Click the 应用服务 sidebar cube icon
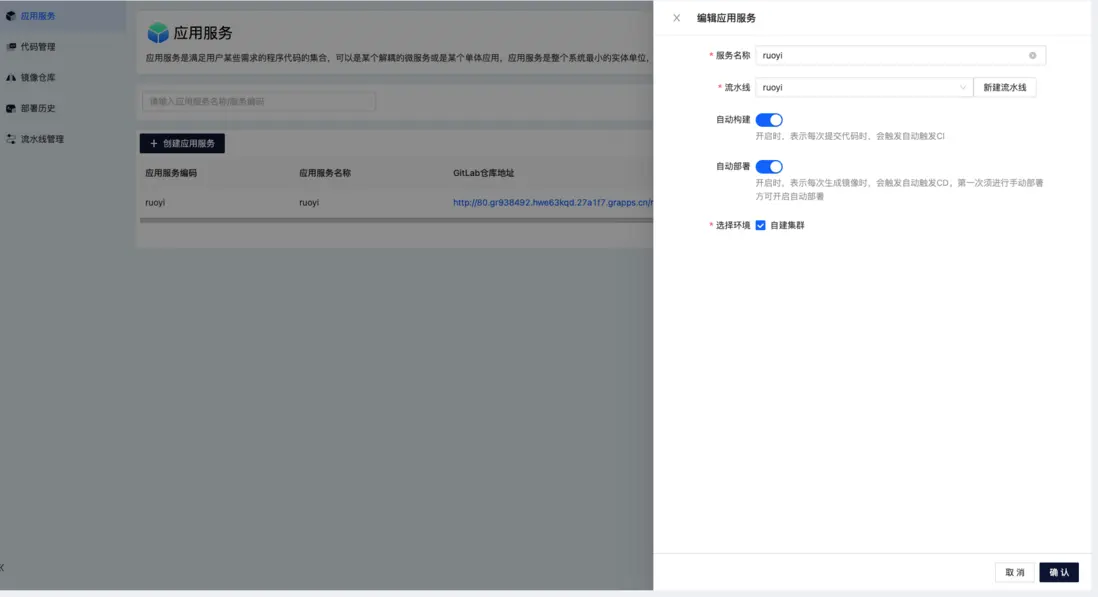Image resolution: width=1098 pixels, height=597 pixels. (11, 16)
